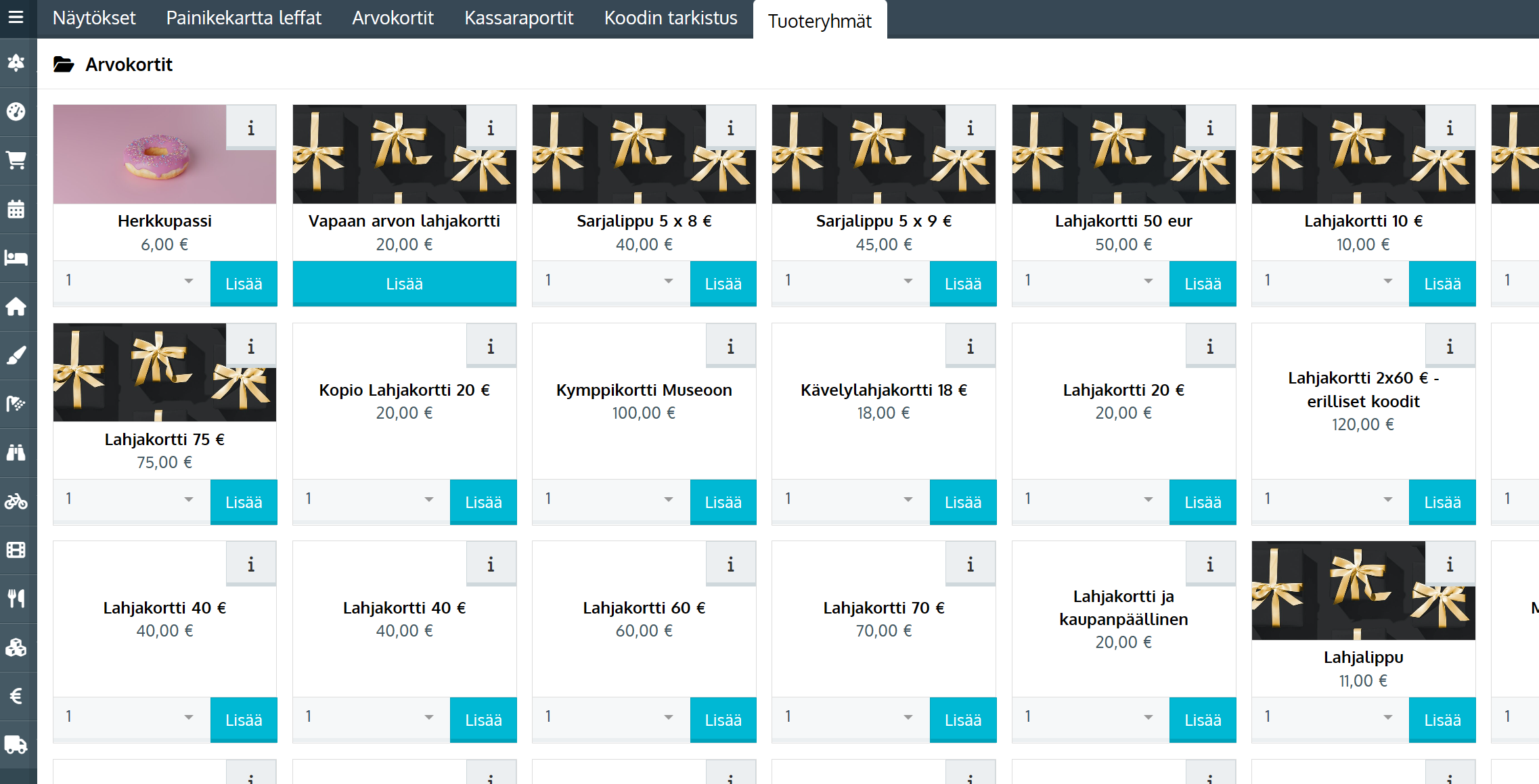Click Lisää for Lahjalippu

click(x=1442, y=720)
